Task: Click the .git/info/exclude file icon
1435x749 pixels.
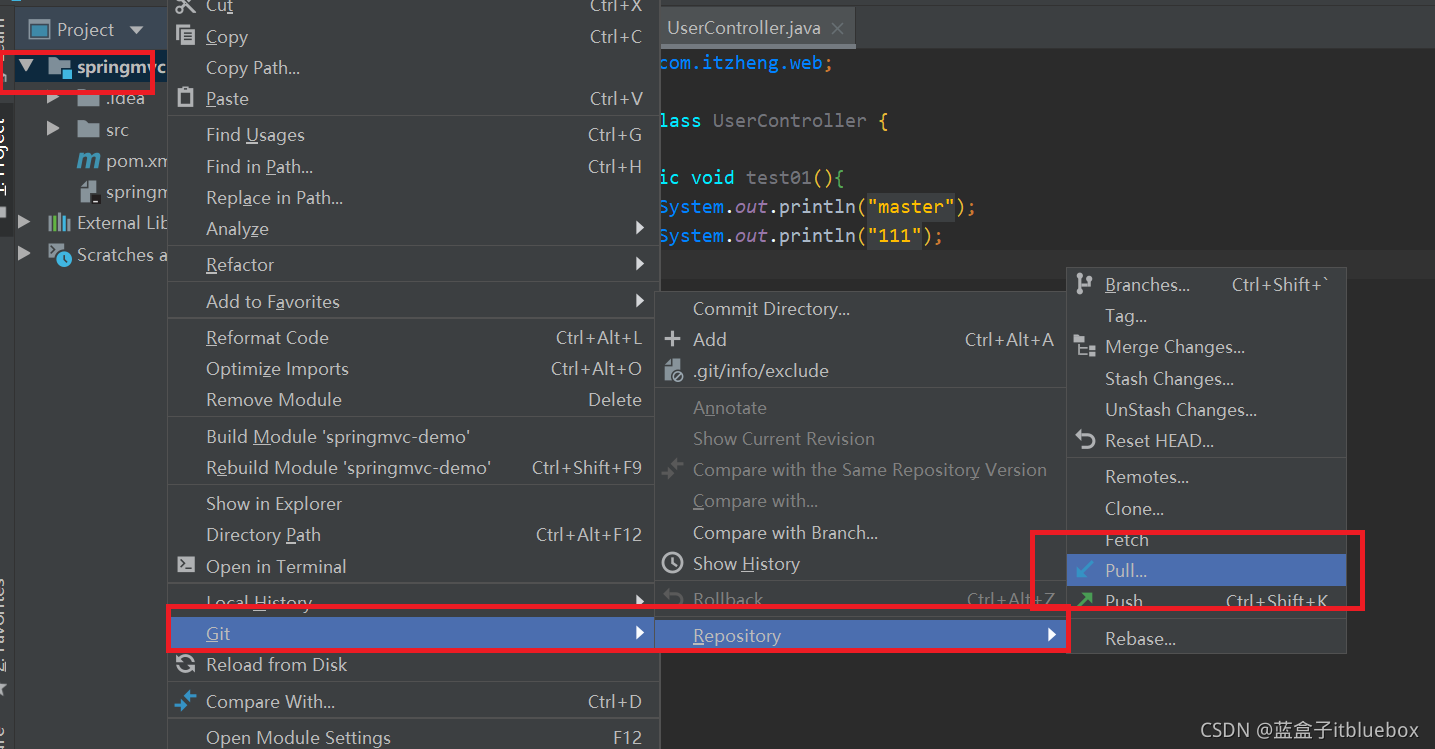Action: pos(673,371)
